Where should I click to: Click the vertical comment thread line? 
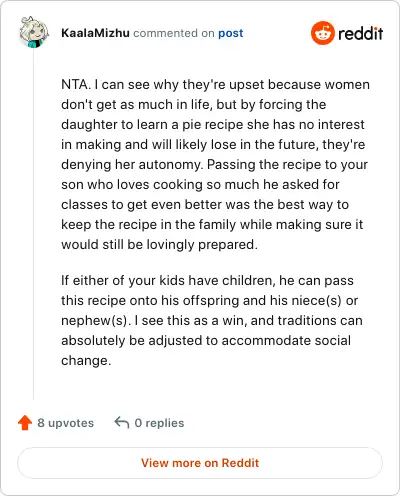[x=33, y=224]
